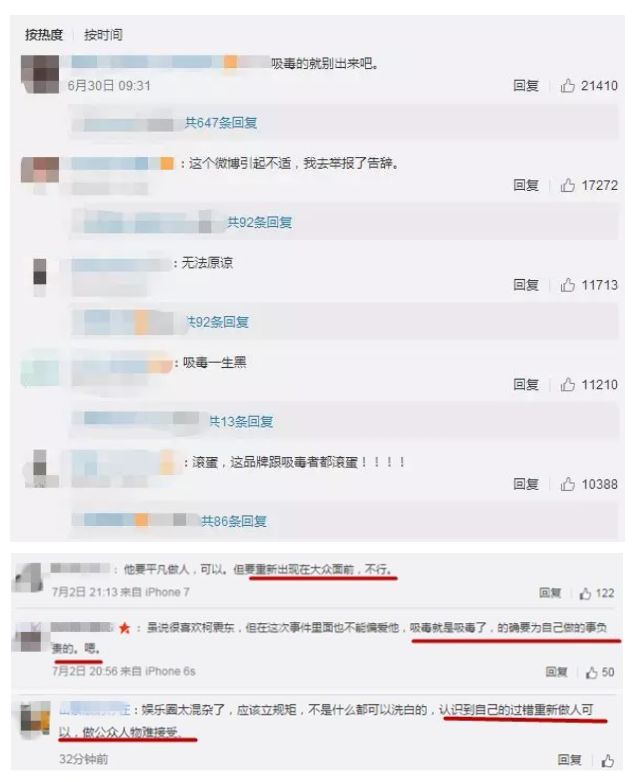The width and height of the screenshot is (635, 782).
Task: Open the 共92条回复 under 举报 comment
Action: click(259, 222)
